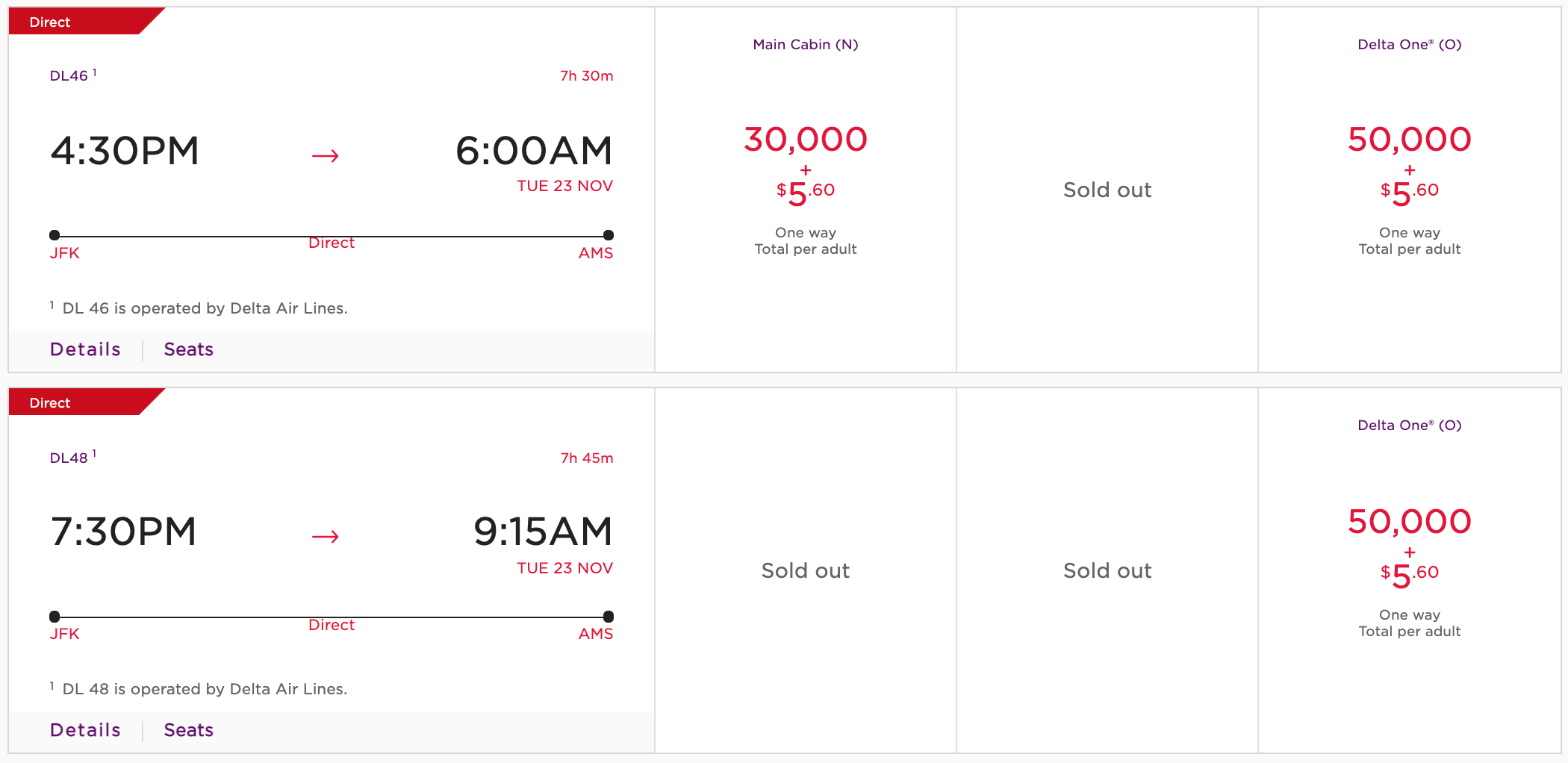Viewport: 1568px width, 763px height.
Task: Open Seats view for flight DL48
Action: click(x=187, y=730)
